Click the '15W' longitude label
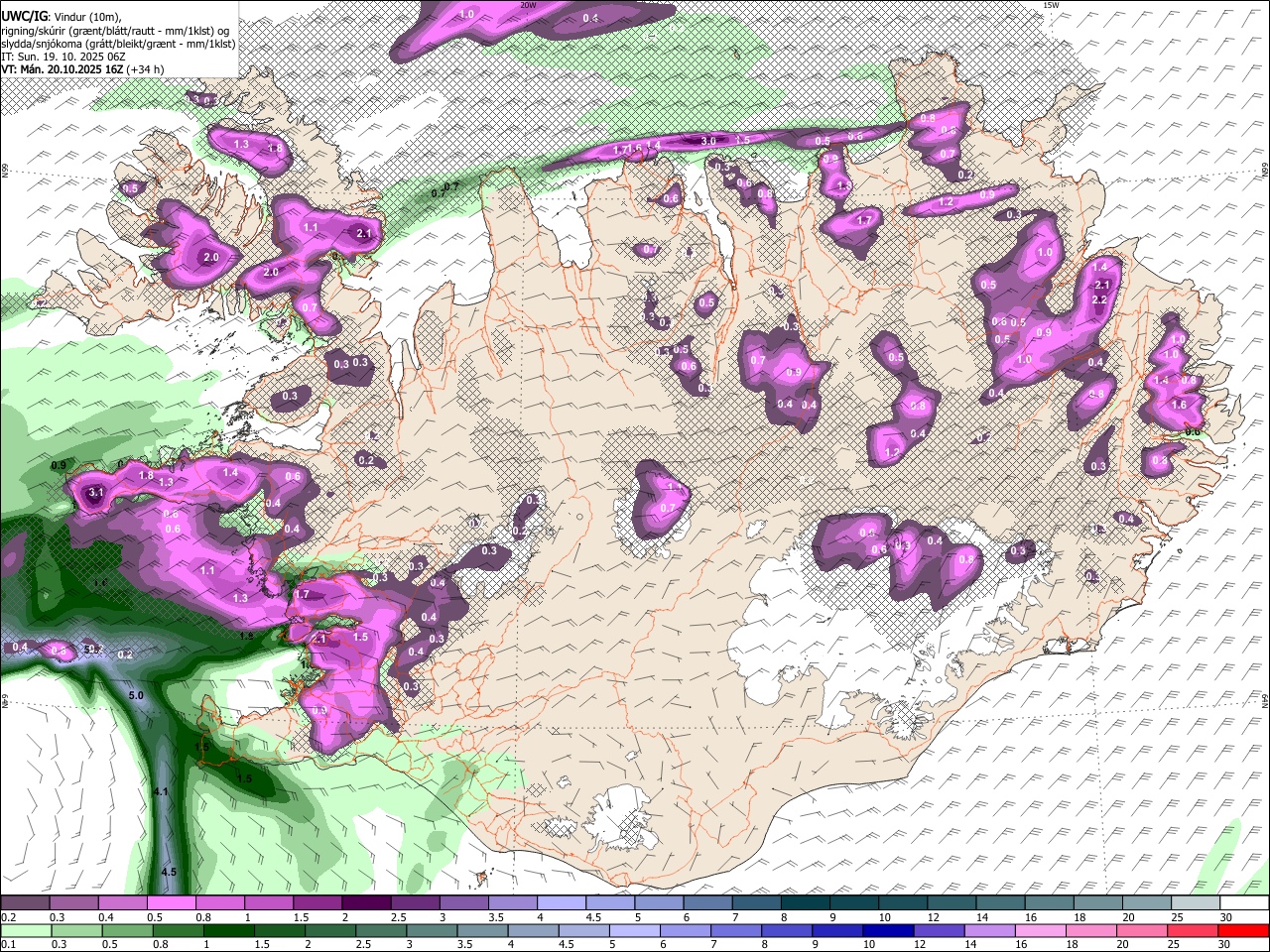 pos(1052,5)
